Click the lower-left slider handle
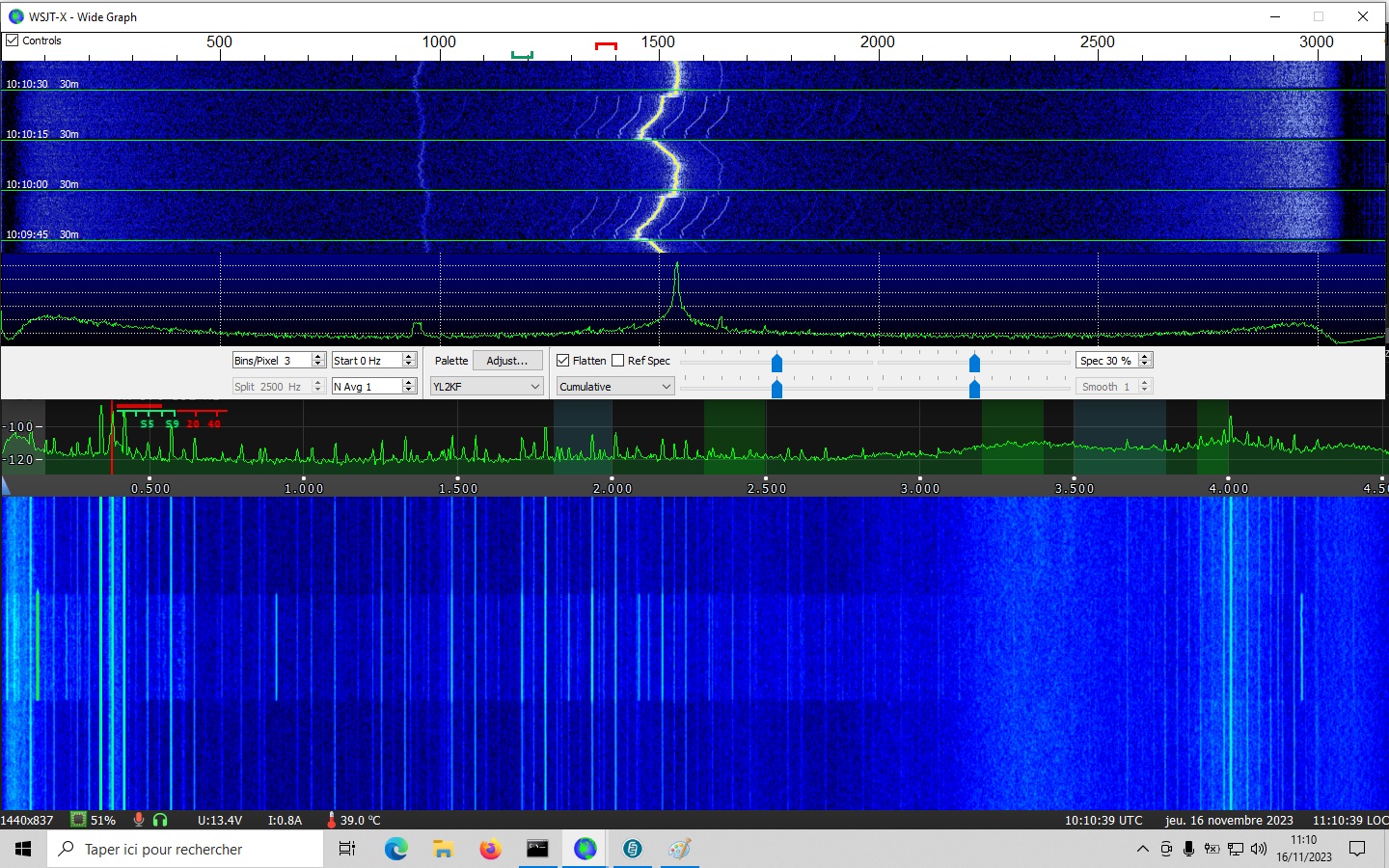This screenshot has width=1389, height=868. pos(776,389)
